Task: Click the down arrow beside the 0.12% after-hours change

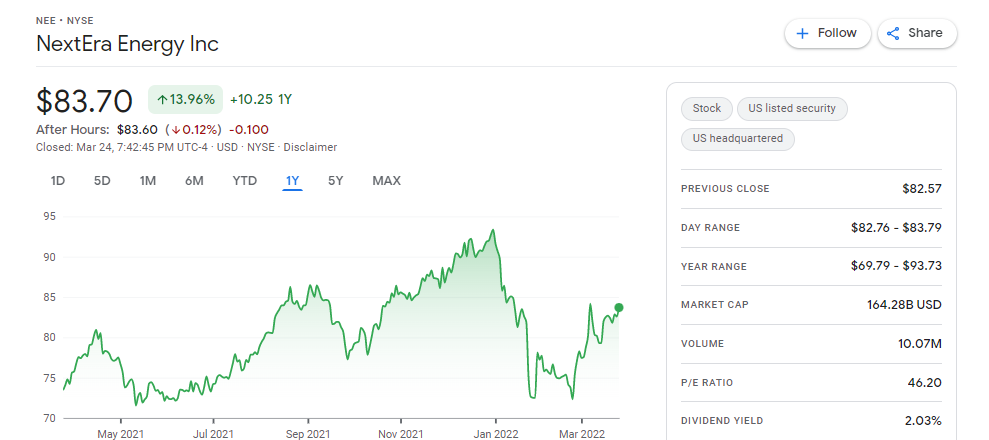Action: tap(176, 130)
